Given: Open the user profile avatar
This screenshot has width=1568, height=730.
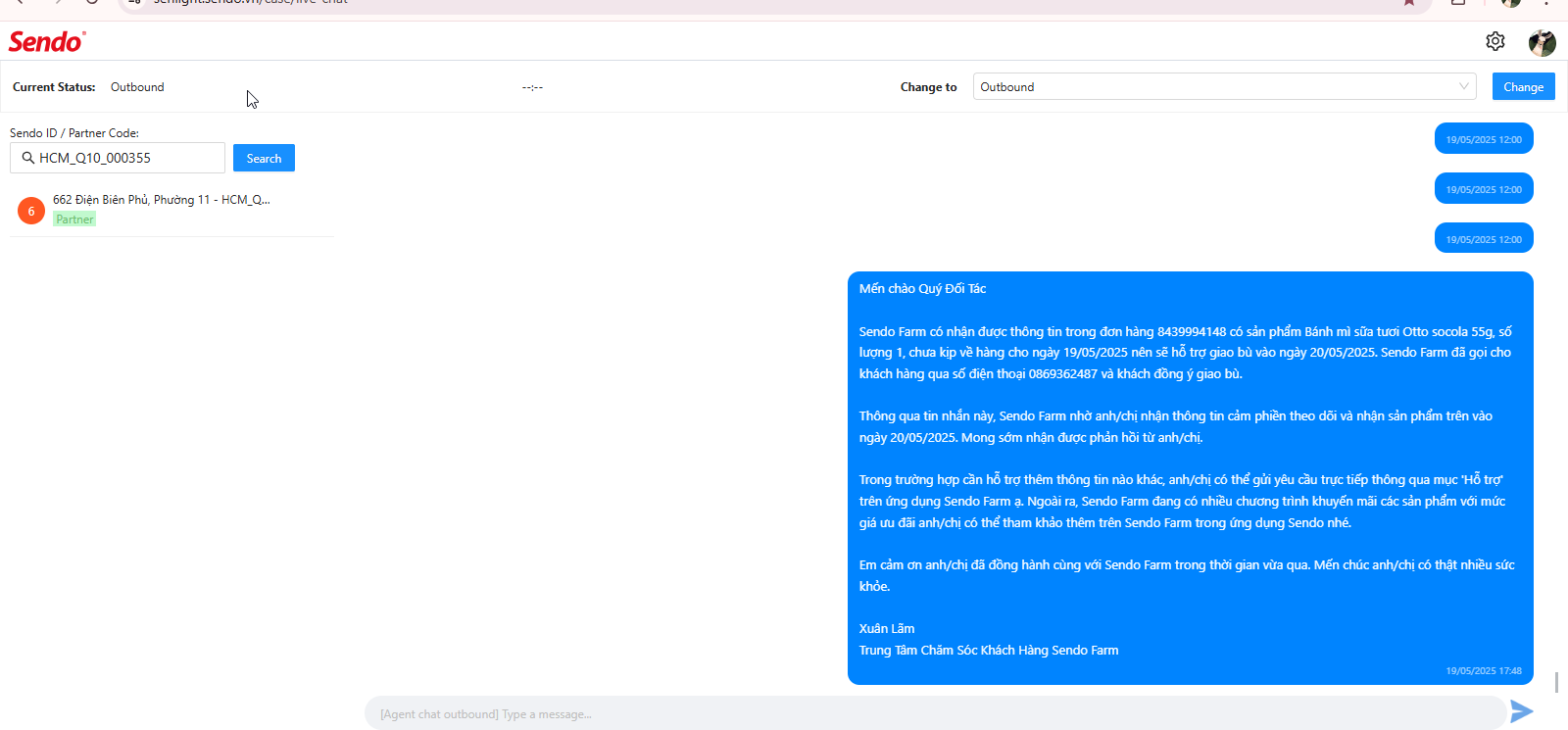Looking at the screenshot, I should (1543, 42).
